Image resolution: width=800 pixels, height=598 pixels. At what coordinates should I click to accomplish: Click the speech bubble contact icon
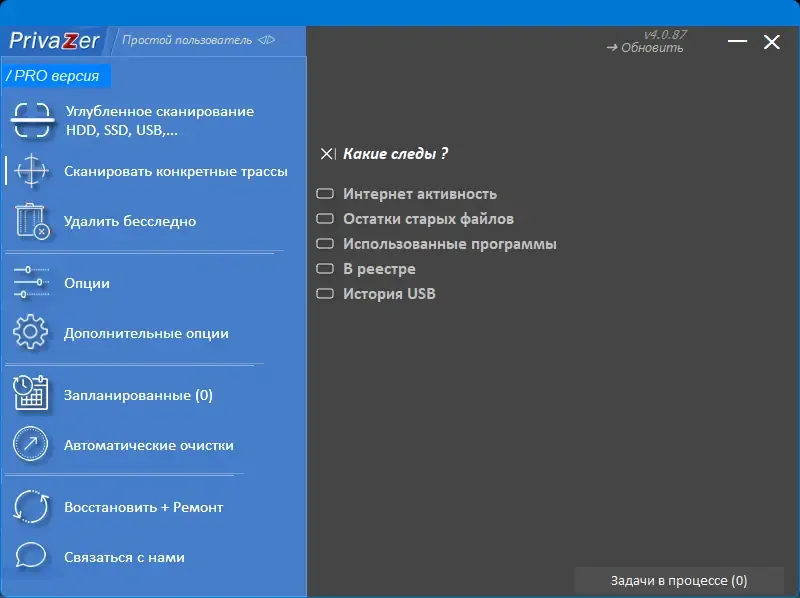coord(32,557)
